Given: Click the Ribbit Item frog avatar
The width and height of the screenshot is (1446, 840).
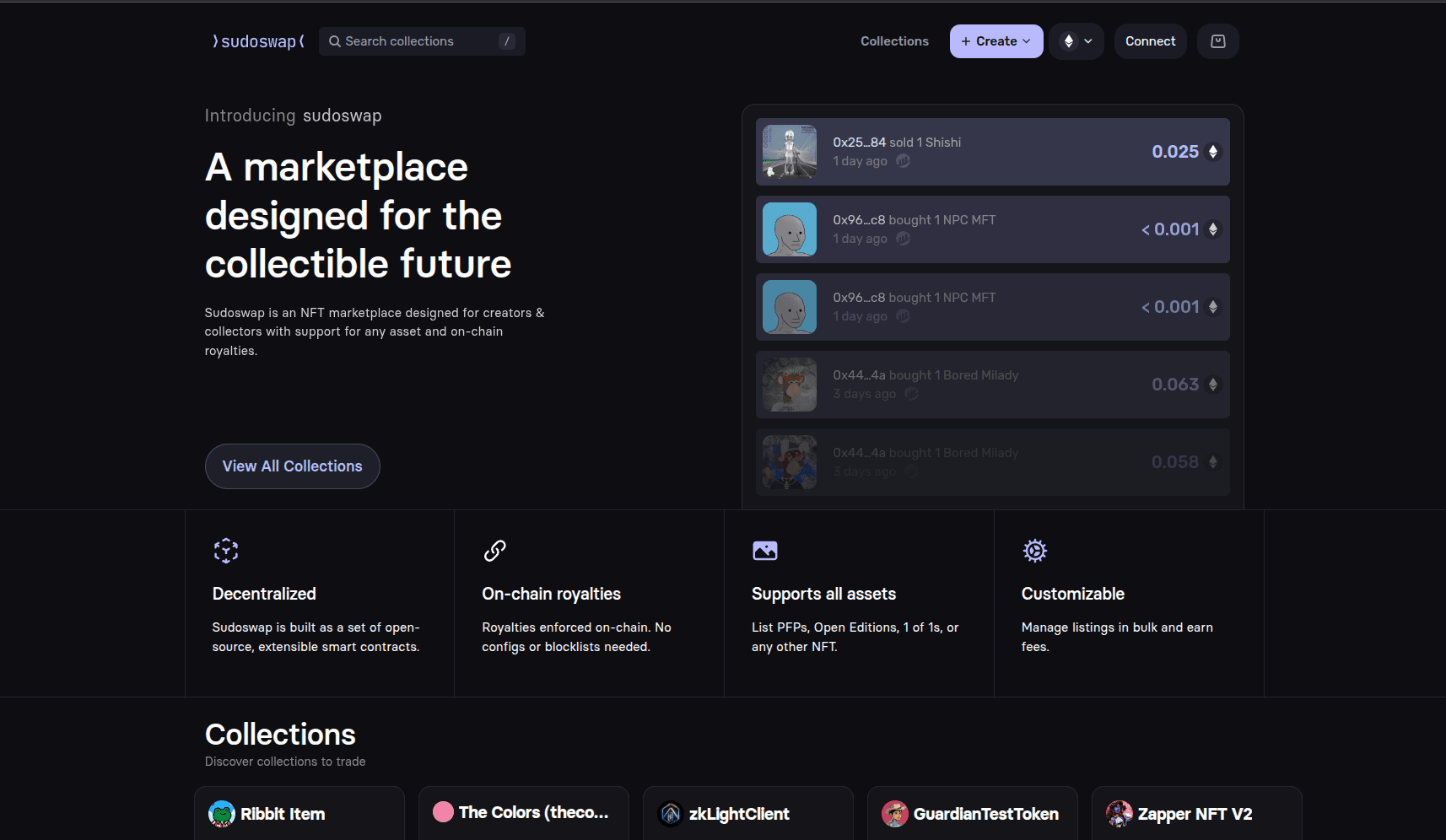Looking at the screenshot, I should pyautogui.click(x=222, y=814).
